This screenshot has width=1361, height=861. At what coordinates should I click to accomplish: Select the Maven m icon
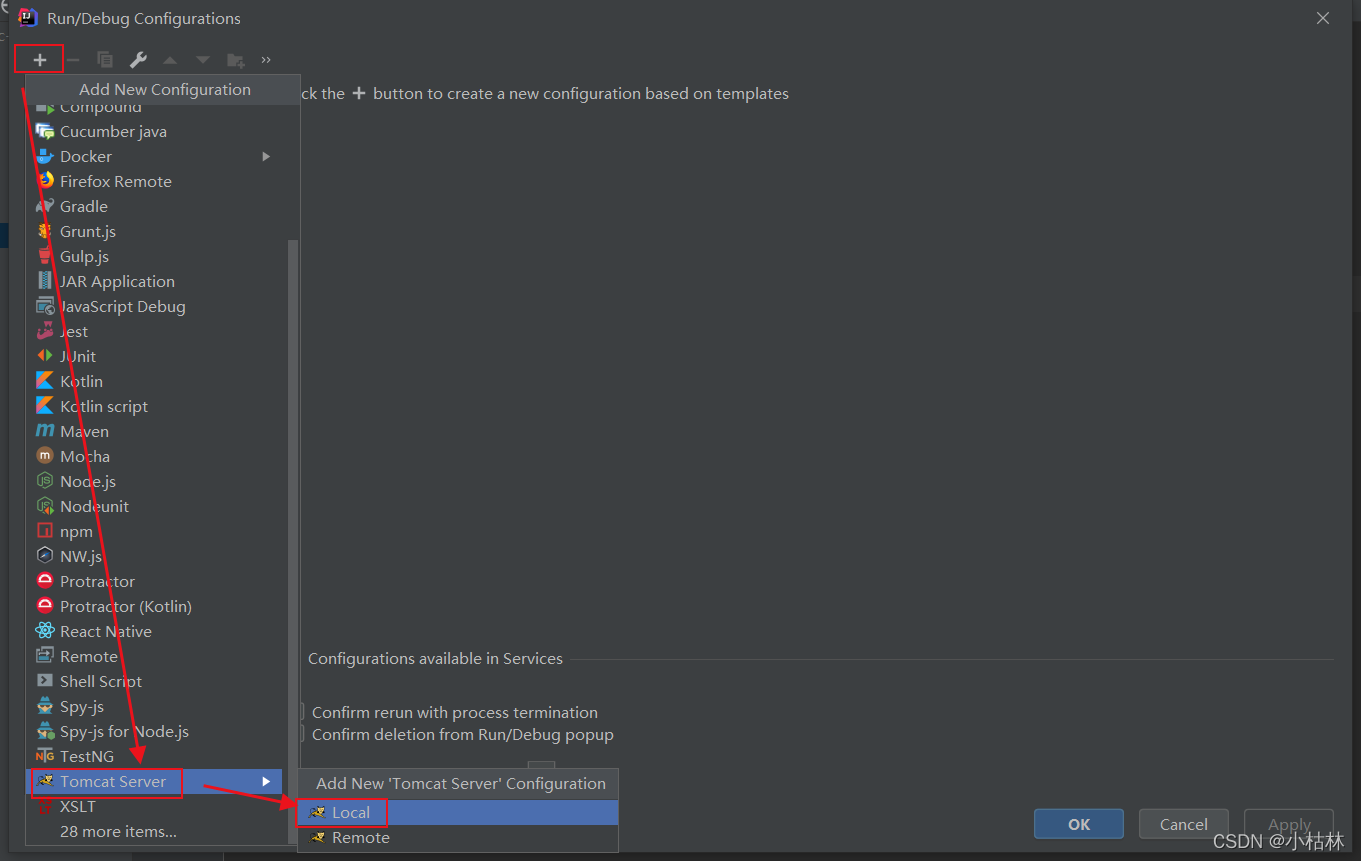click(x=45, y=431)
